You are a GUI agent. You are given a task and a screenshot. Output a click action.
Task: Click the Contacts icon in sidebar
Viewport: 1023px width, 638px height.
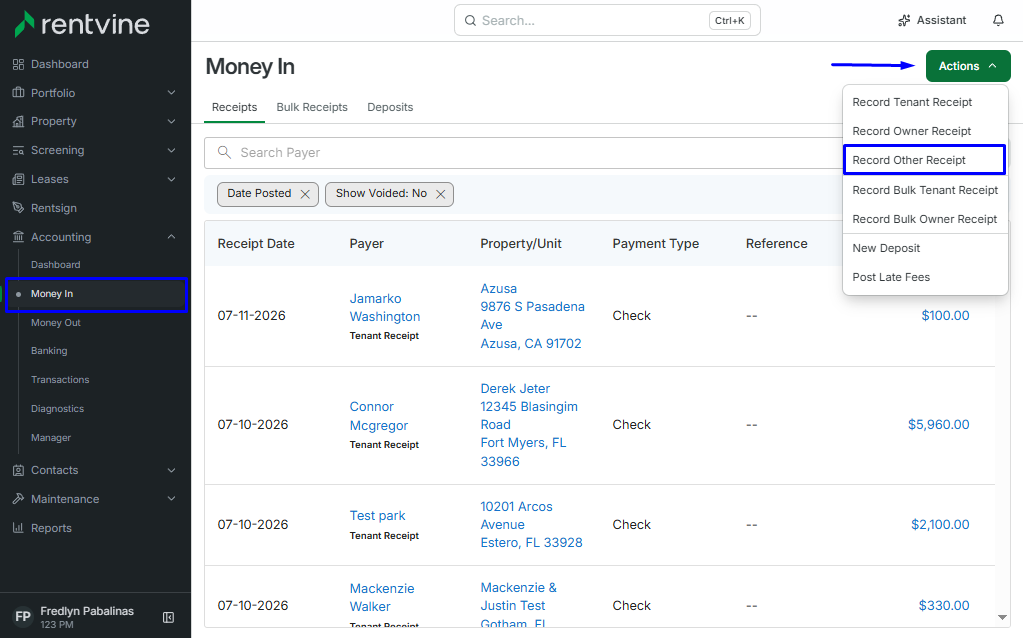point(18,470)
